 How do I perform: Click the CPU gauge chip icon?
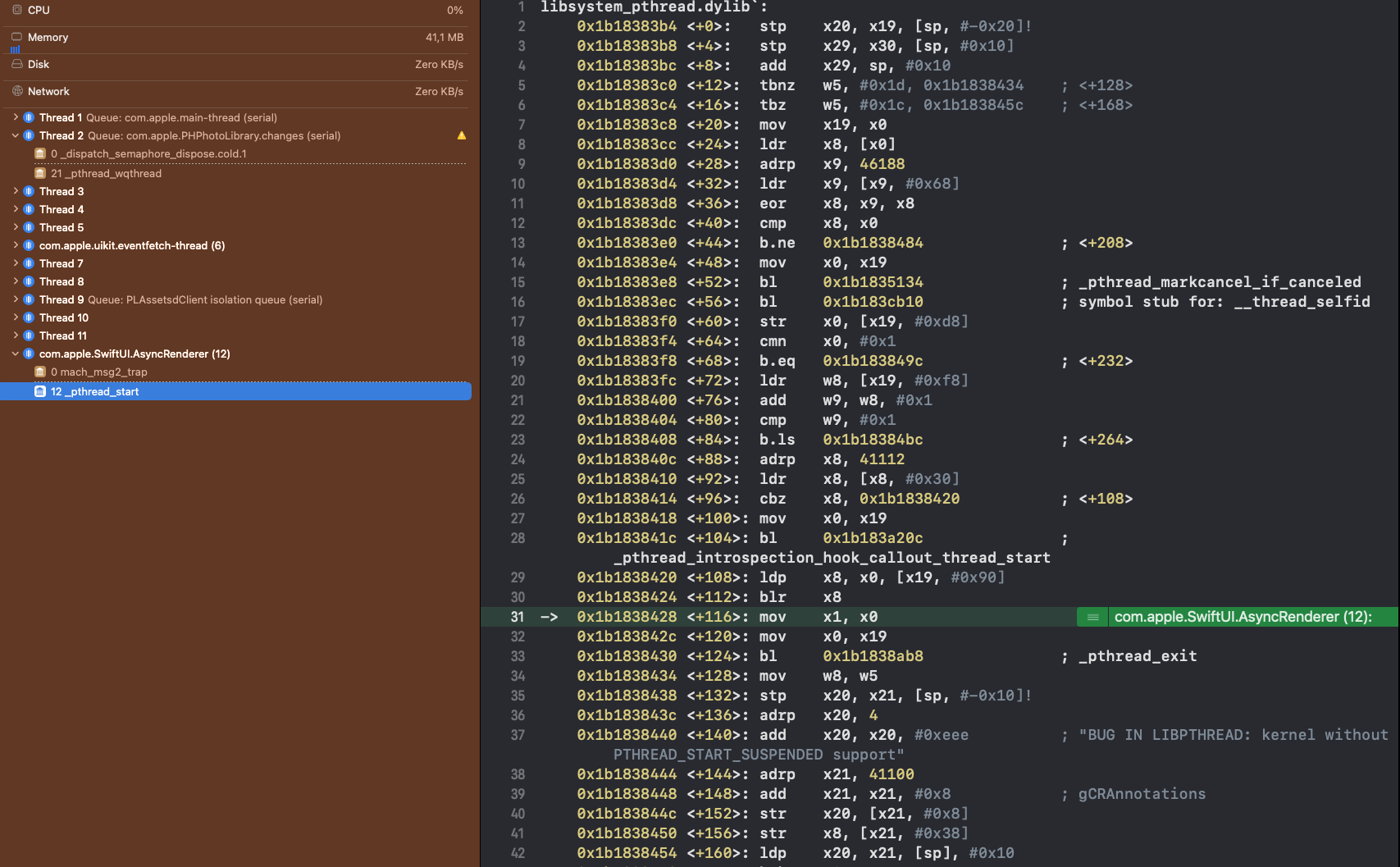[16, 10]
